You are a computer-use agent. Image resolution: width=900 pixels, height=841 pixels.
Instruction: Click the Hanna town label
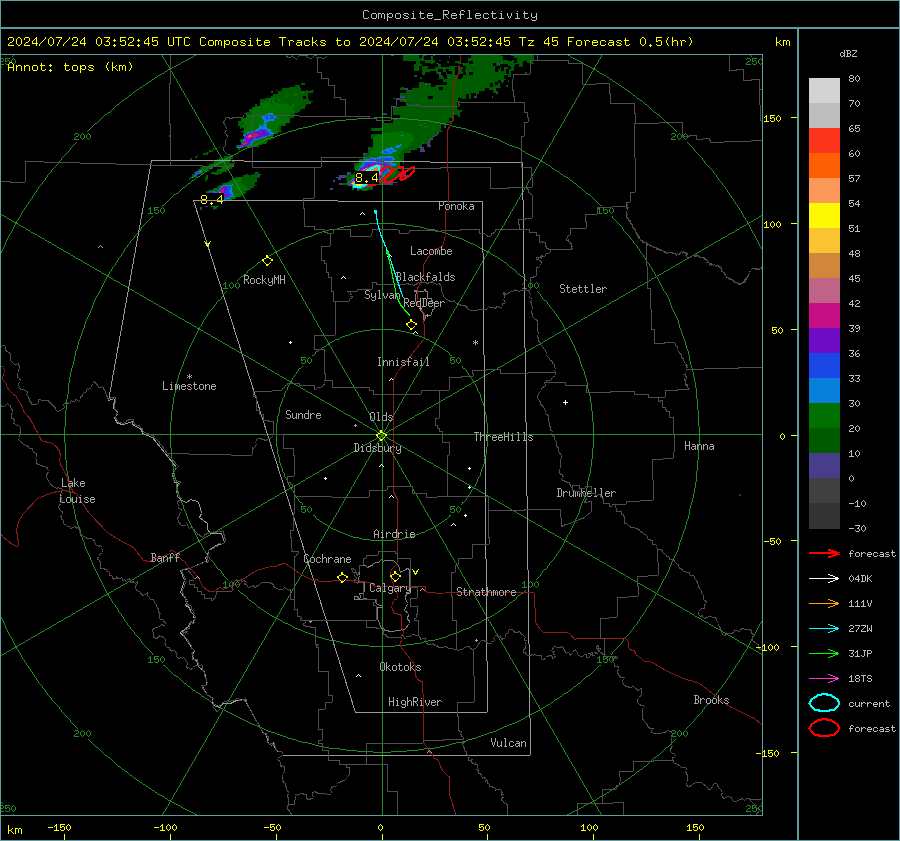699,446
